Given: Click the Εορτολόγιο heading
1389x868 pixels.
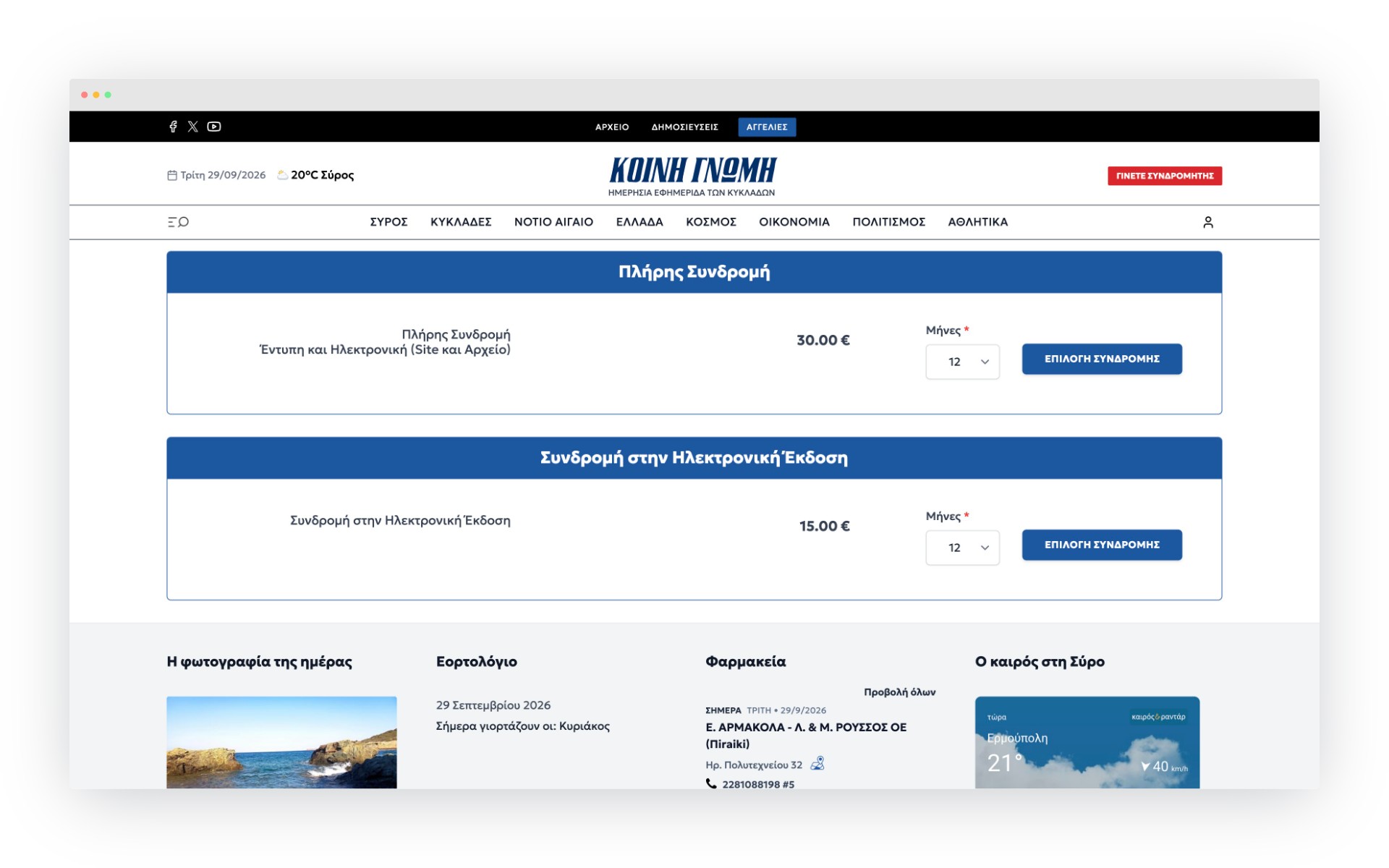Looking at the screenshot, I should (477, 661).
